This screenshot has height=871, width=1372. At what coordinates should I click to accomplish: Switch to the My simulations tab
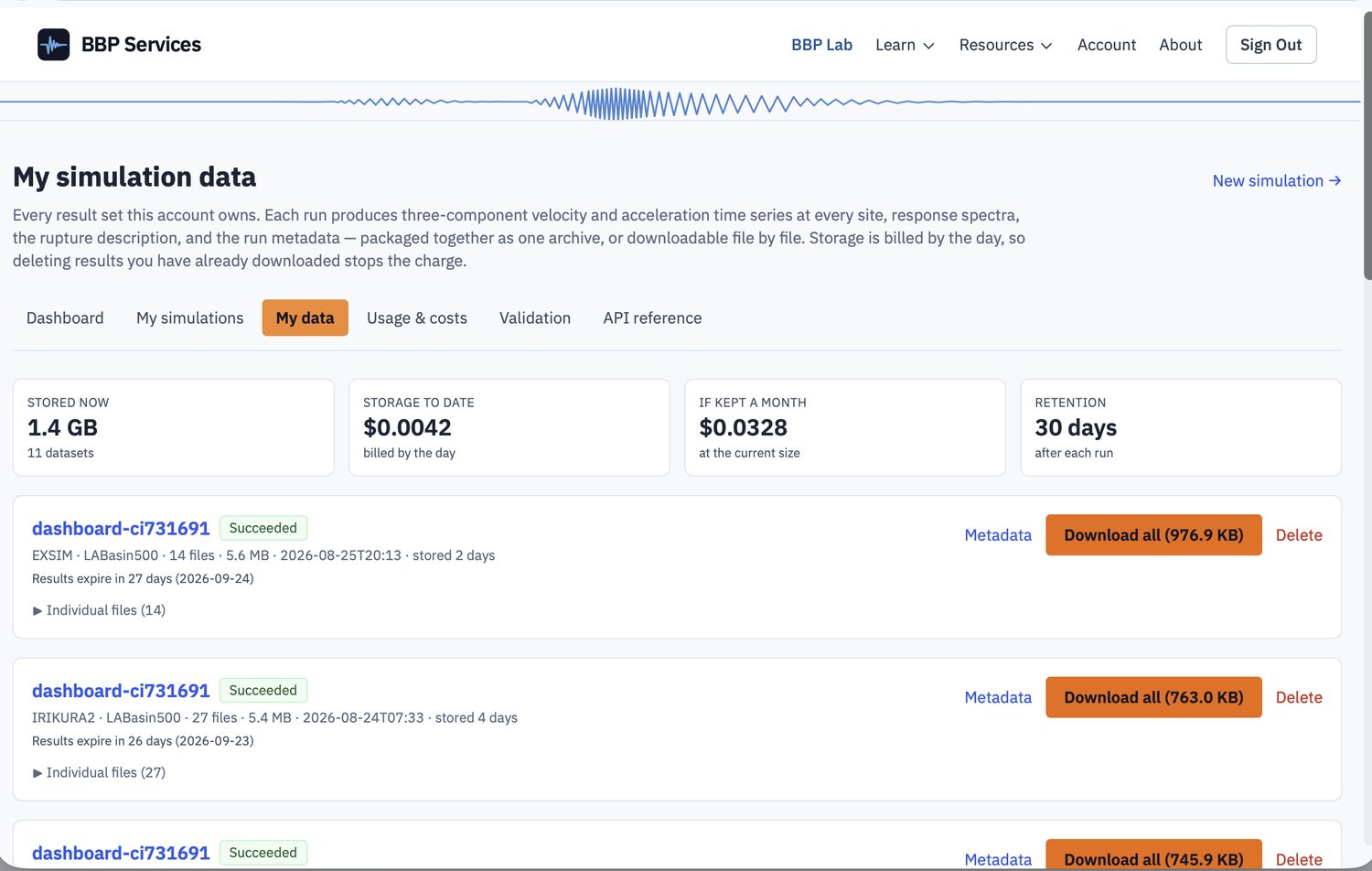(x=190, y=317)
